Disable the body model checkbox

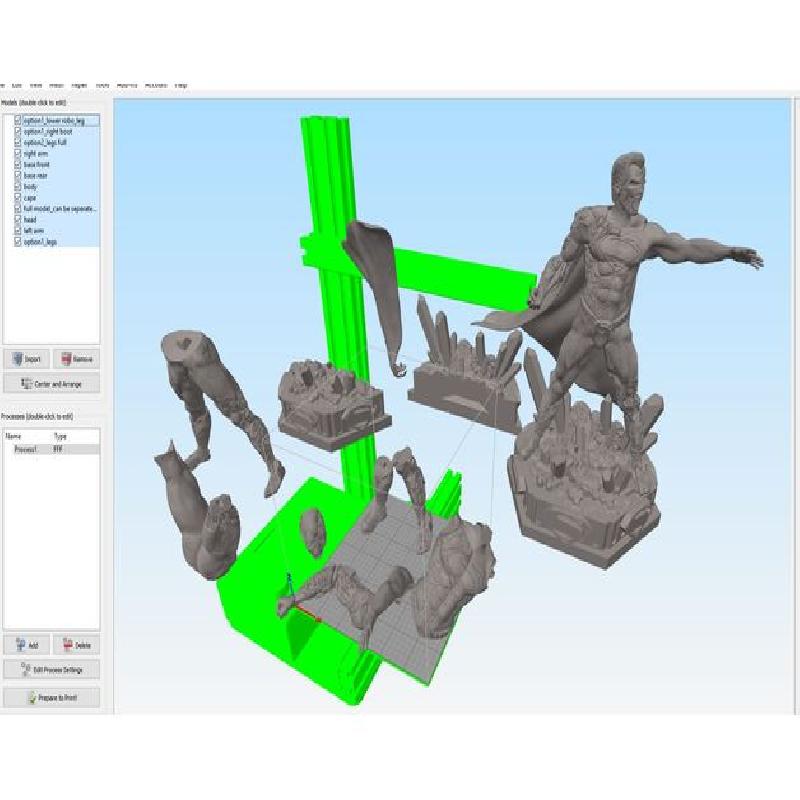[18, 187]
